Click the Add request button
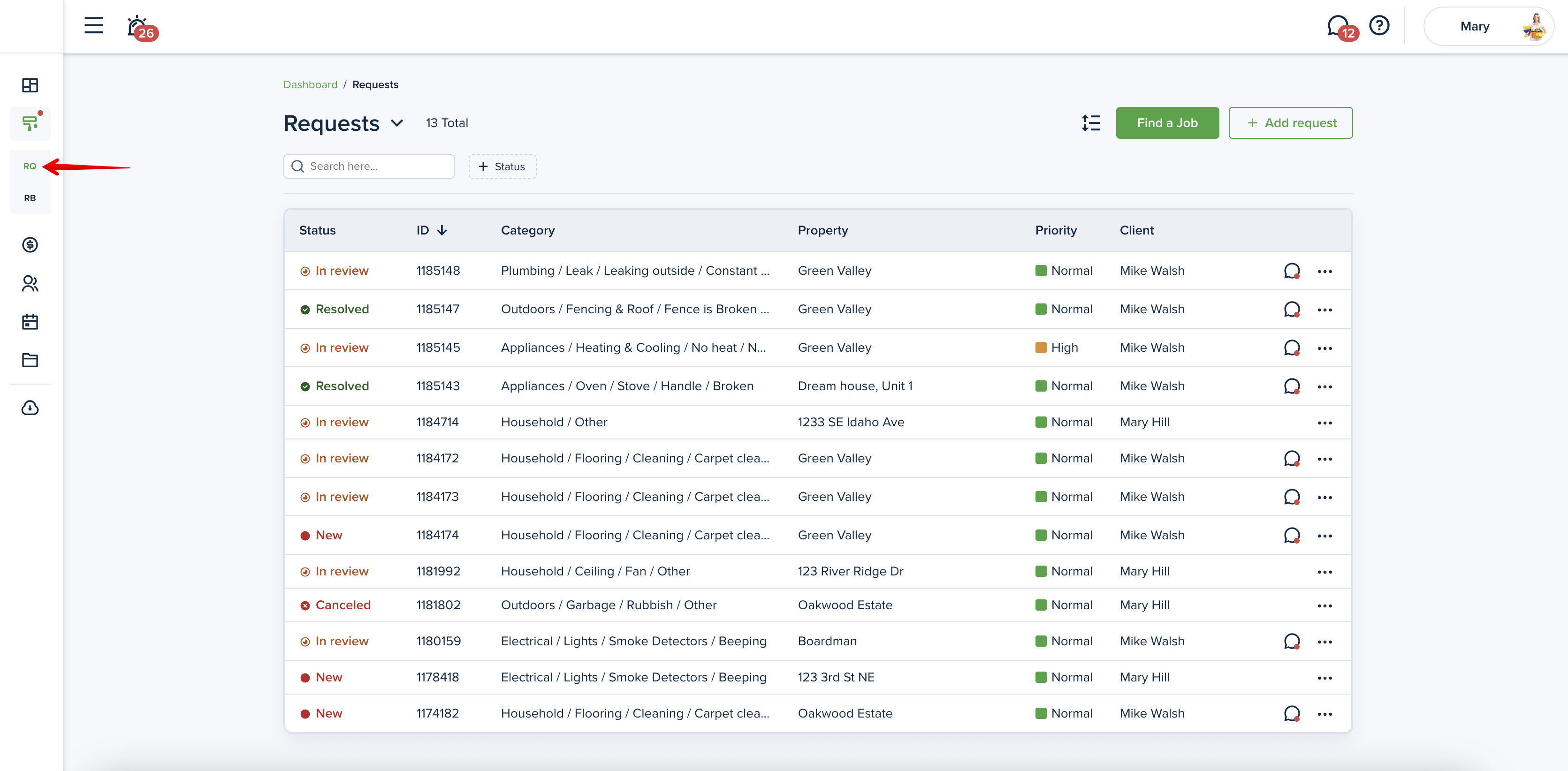This screenshot has width=1568, height=771. point(1290,123)
